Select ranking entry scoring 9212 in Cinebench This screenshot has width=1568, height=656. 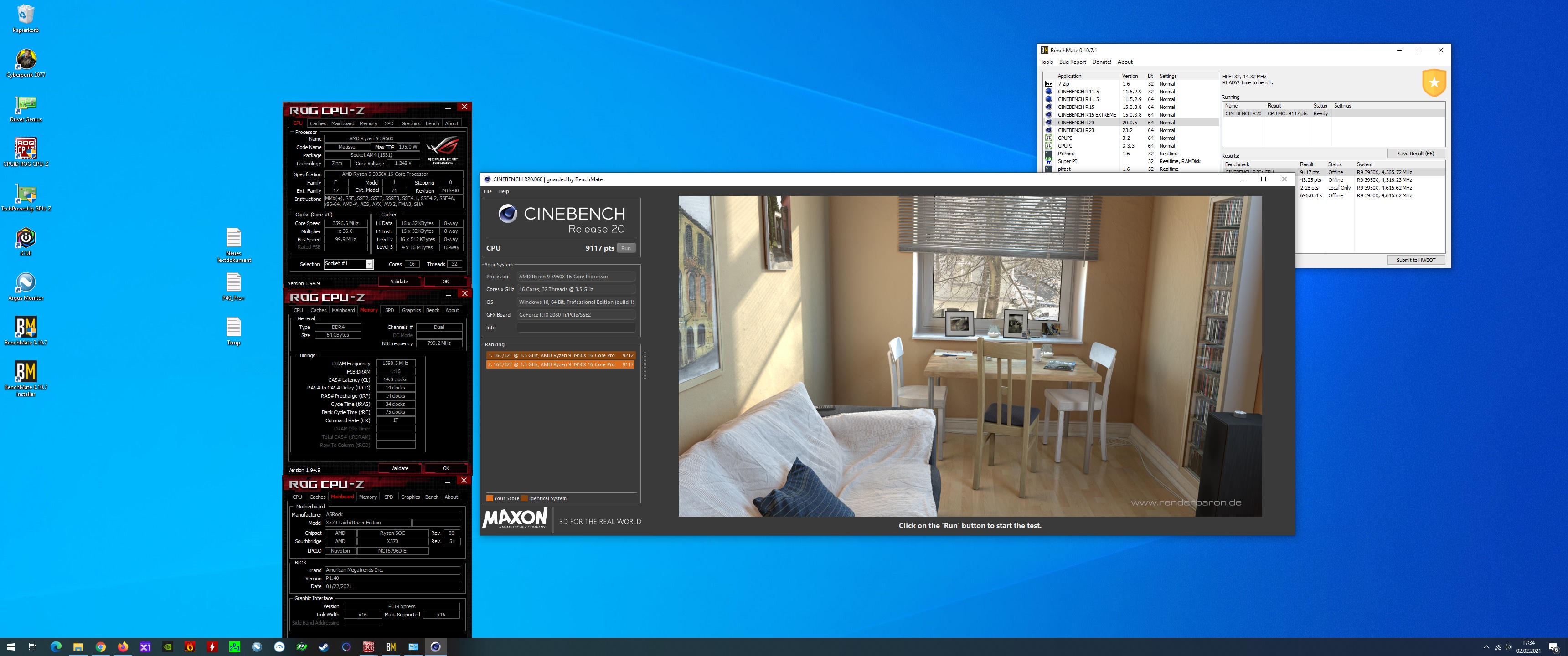tap(560, 355)
